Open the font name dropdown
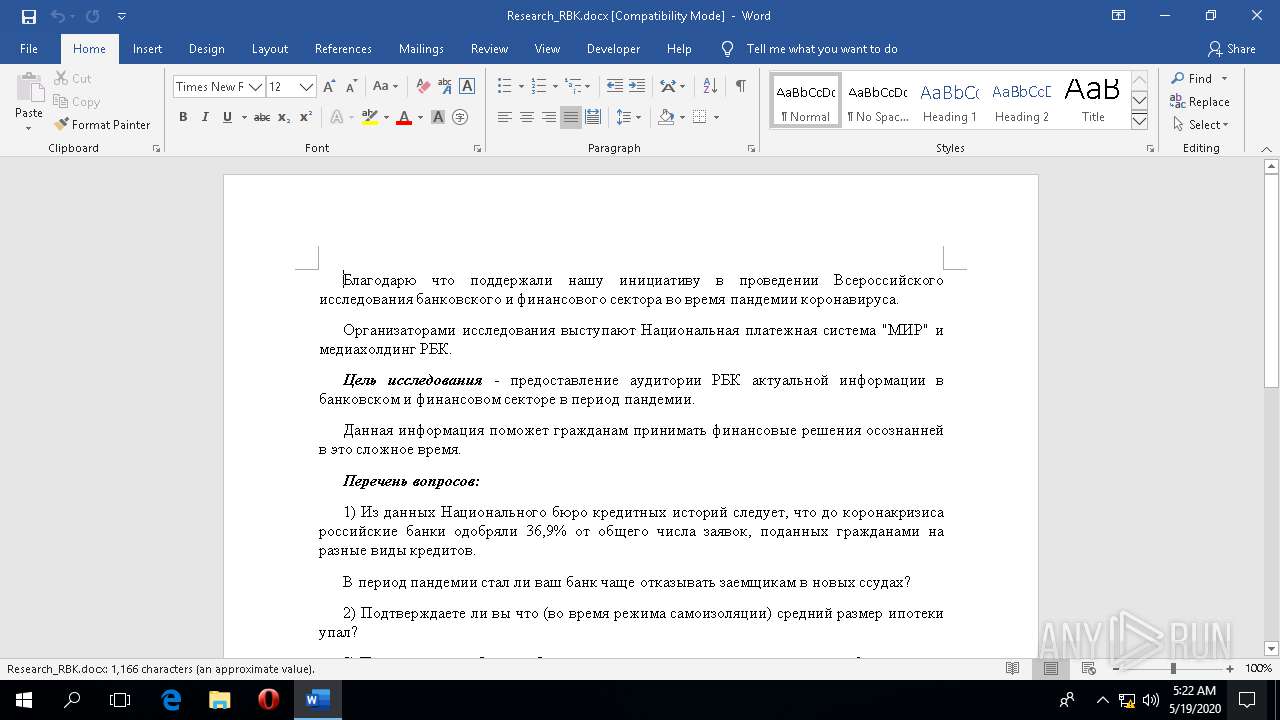Screen dimensions: 1280x720 [255, 87]
